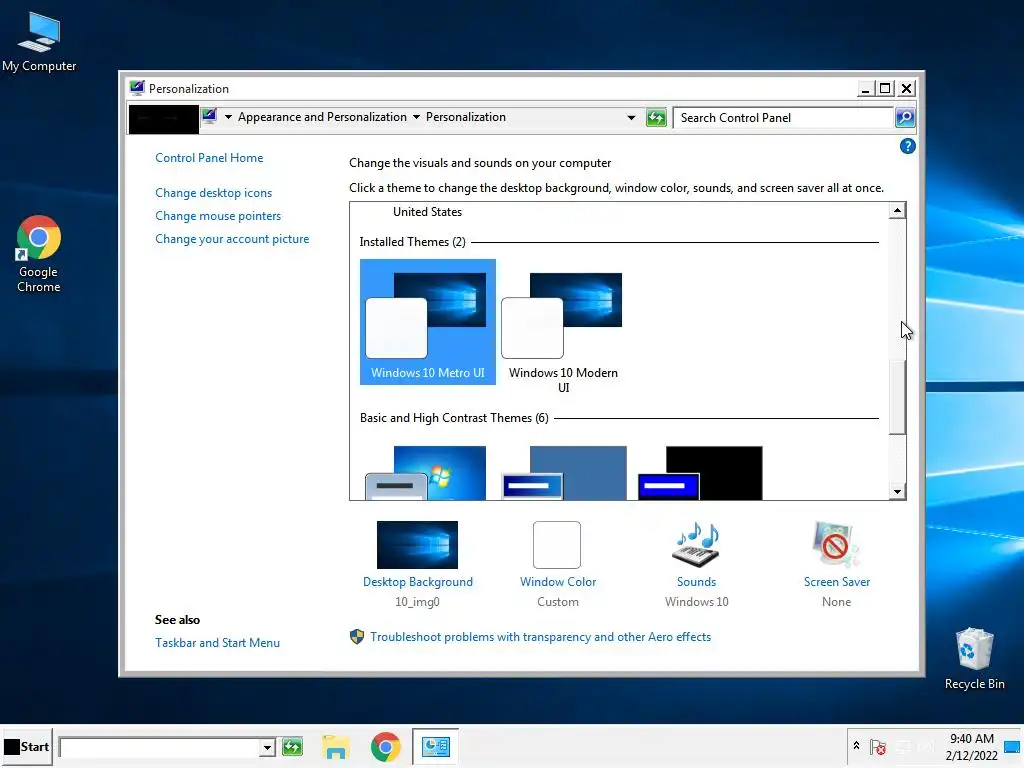This screenshot has width=1024, height=768.
Task: Click the Personalization breadcrumb item
Action: click(x=466, y=117)
